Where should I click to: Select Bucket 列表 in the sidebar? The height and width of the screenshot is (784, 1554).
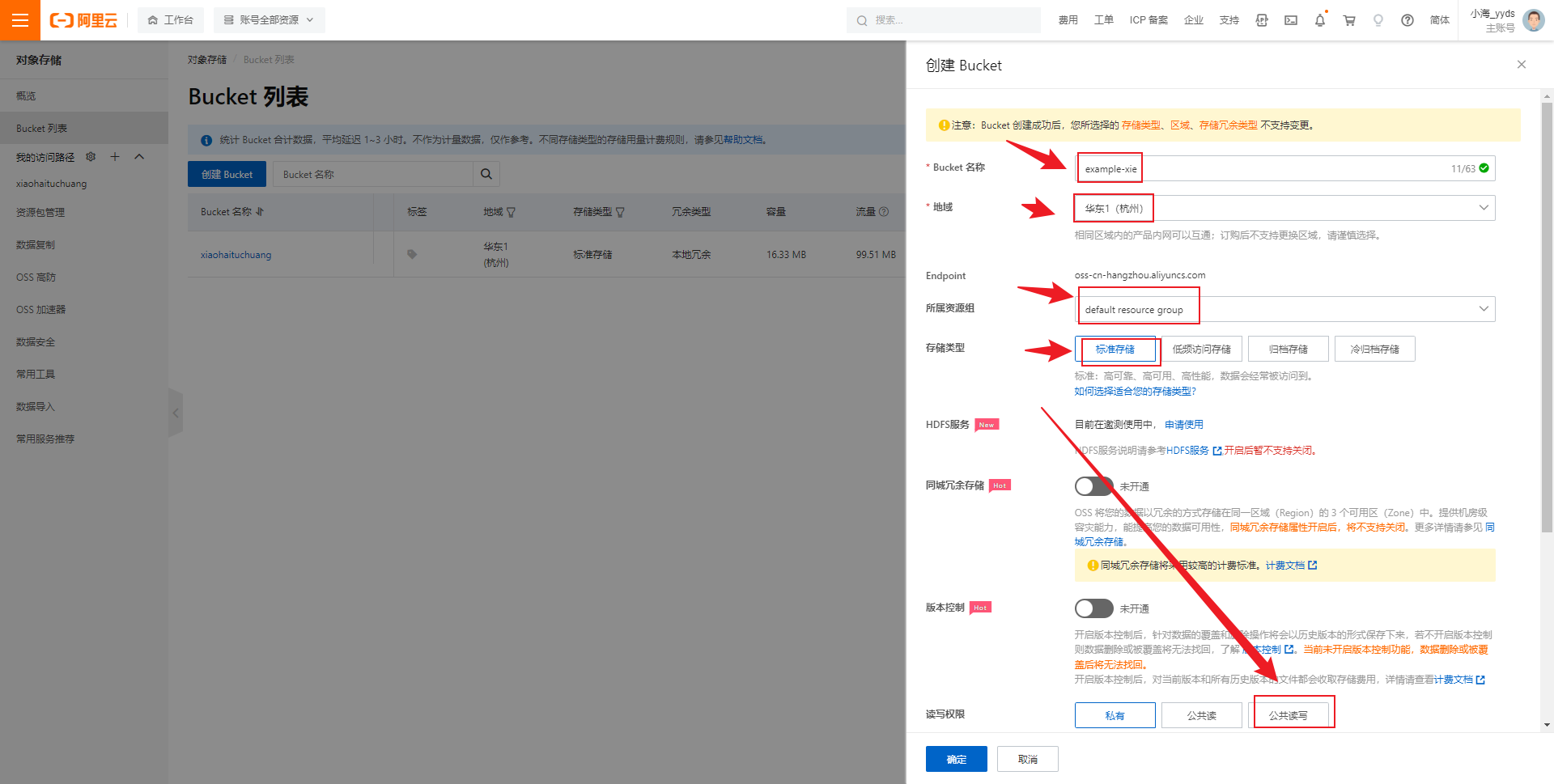(84, 128)
